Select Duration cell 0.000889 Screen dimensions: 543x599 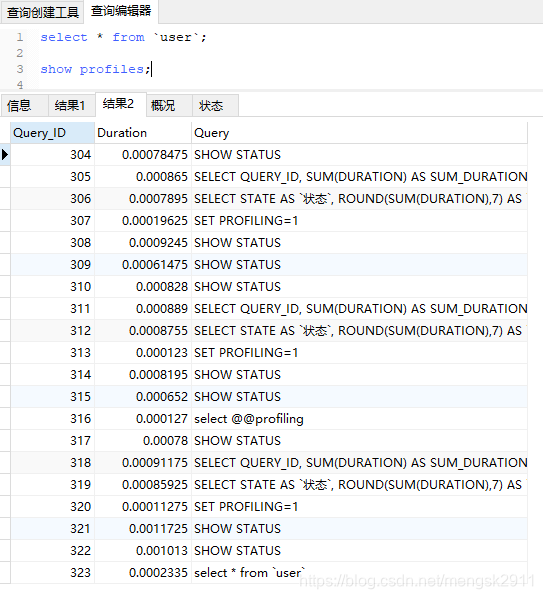point(143,309)
